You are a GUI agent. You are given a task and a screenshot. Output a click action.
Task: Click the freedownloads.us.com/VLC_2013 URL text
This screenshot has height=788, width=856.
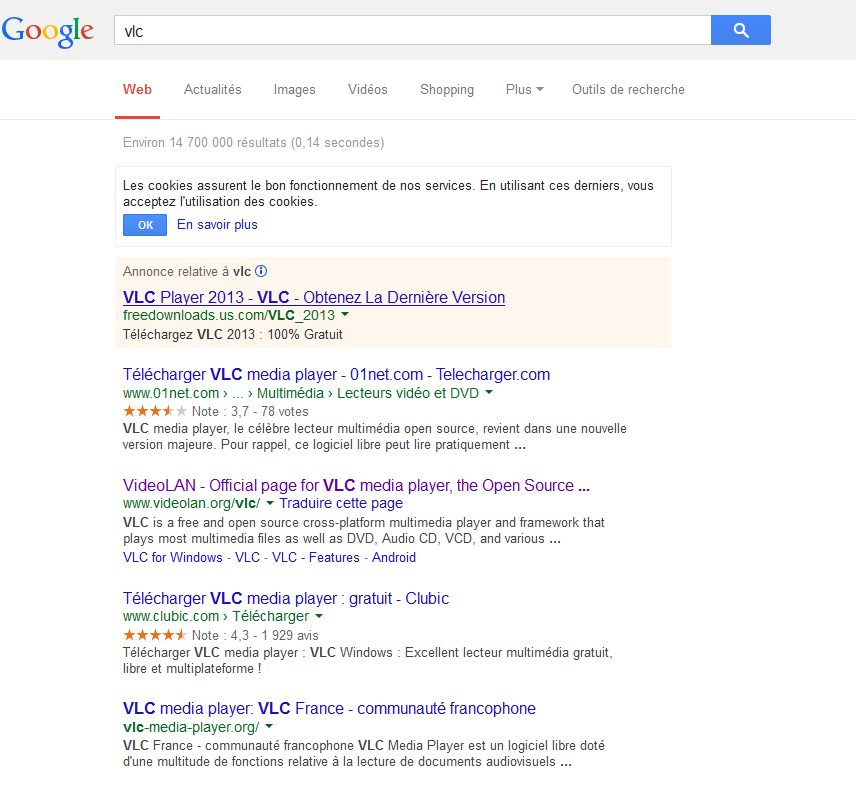point(229,315)
